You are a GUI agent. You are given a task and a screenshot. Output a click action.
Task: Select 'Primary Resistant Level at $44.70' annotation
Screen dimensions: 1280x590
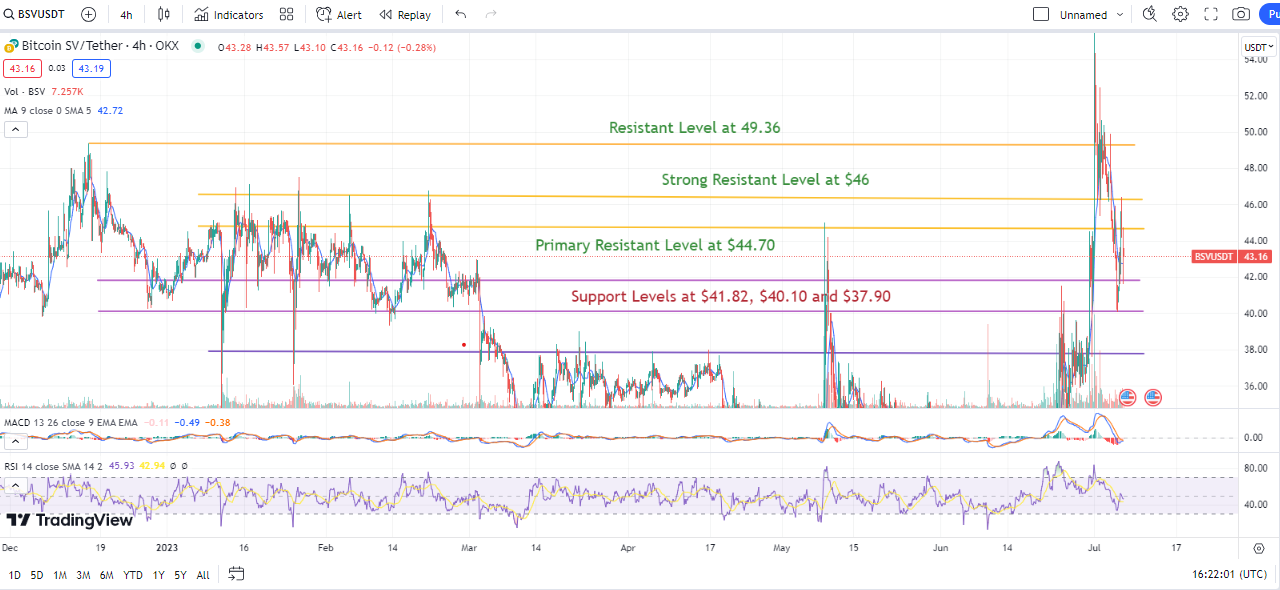tap(655, 245)
